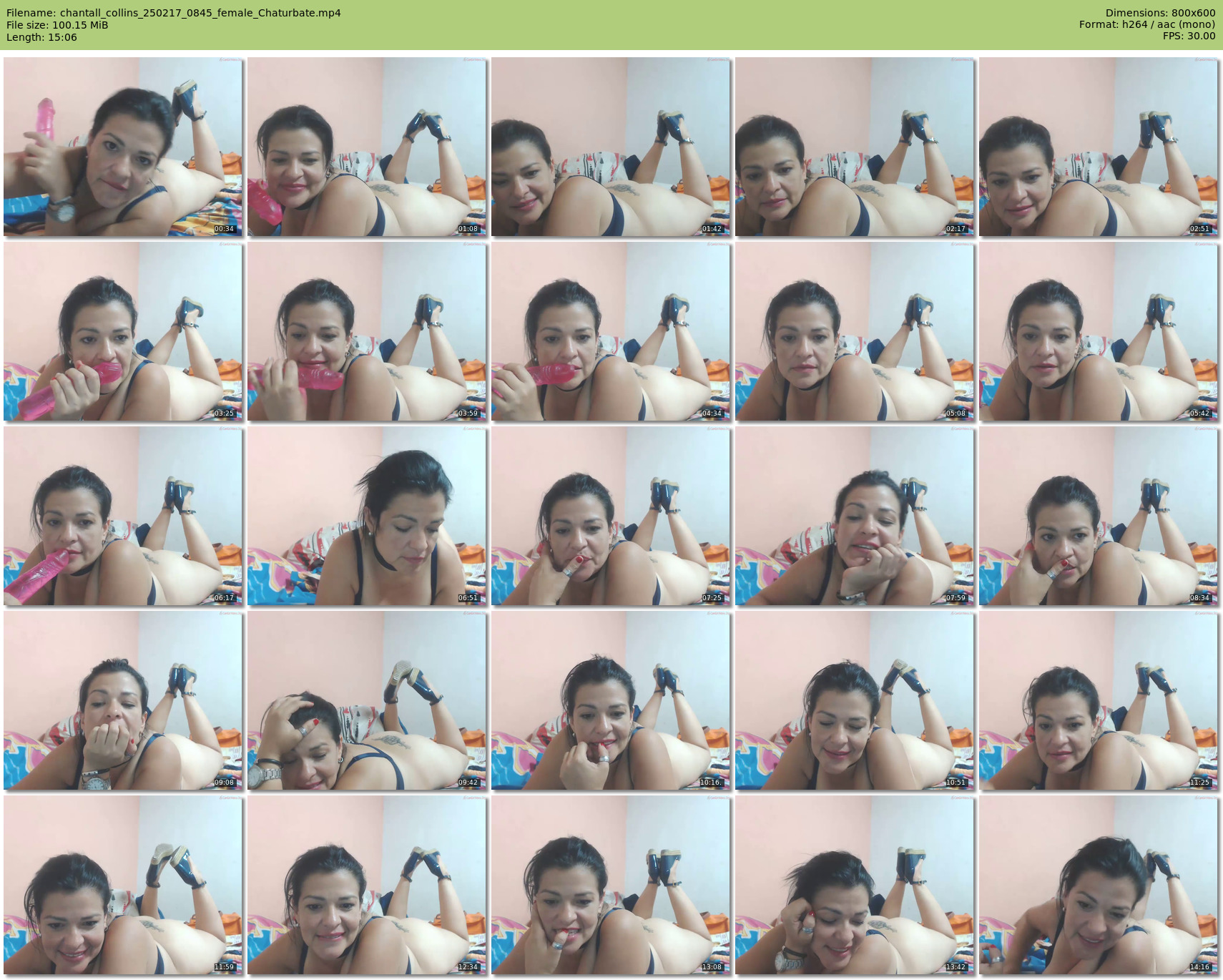Open the last frame at 14:16

point(1099,885)
